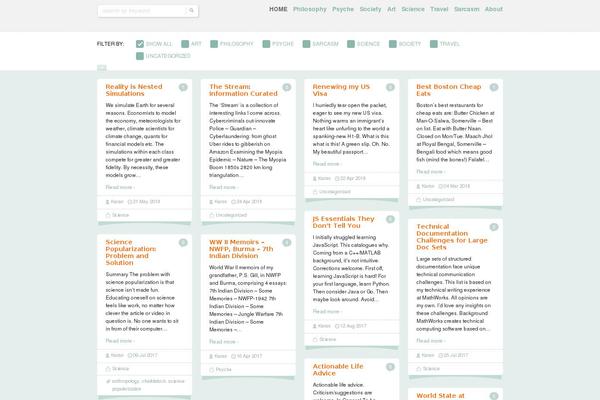600x400 pixels.
Task: Click comment bubble on The Stream card
Action: [287, 87]
